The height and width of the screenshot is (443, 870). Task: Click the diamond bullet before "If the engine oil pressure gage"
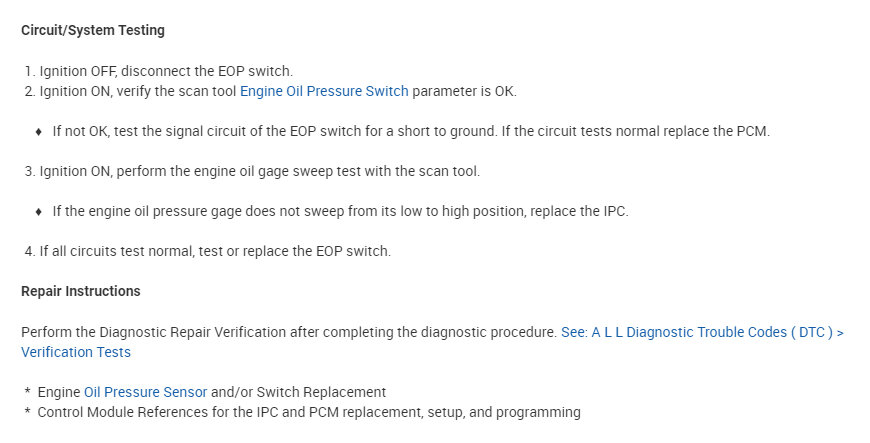pos(39,211)
